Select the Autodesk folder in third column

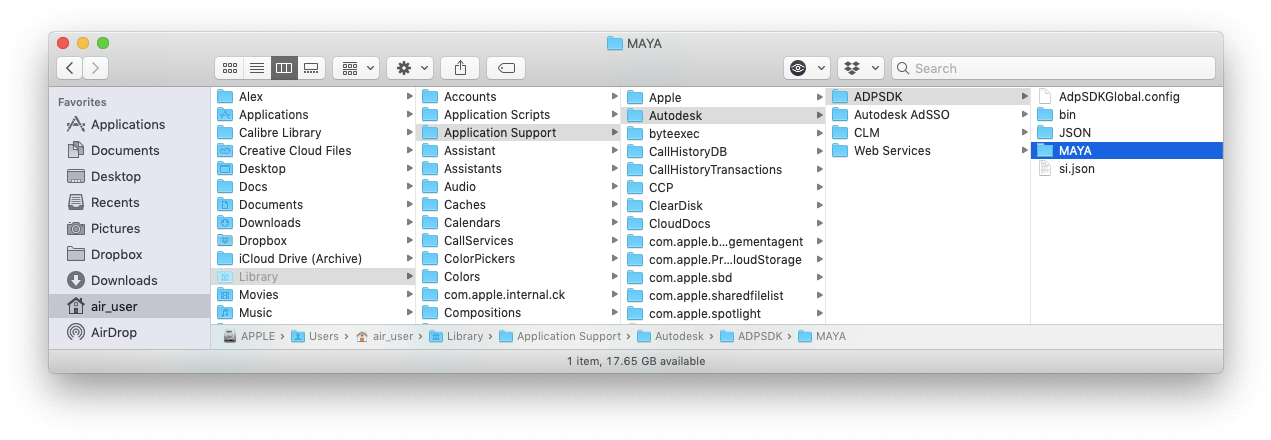tap(723, 116)
